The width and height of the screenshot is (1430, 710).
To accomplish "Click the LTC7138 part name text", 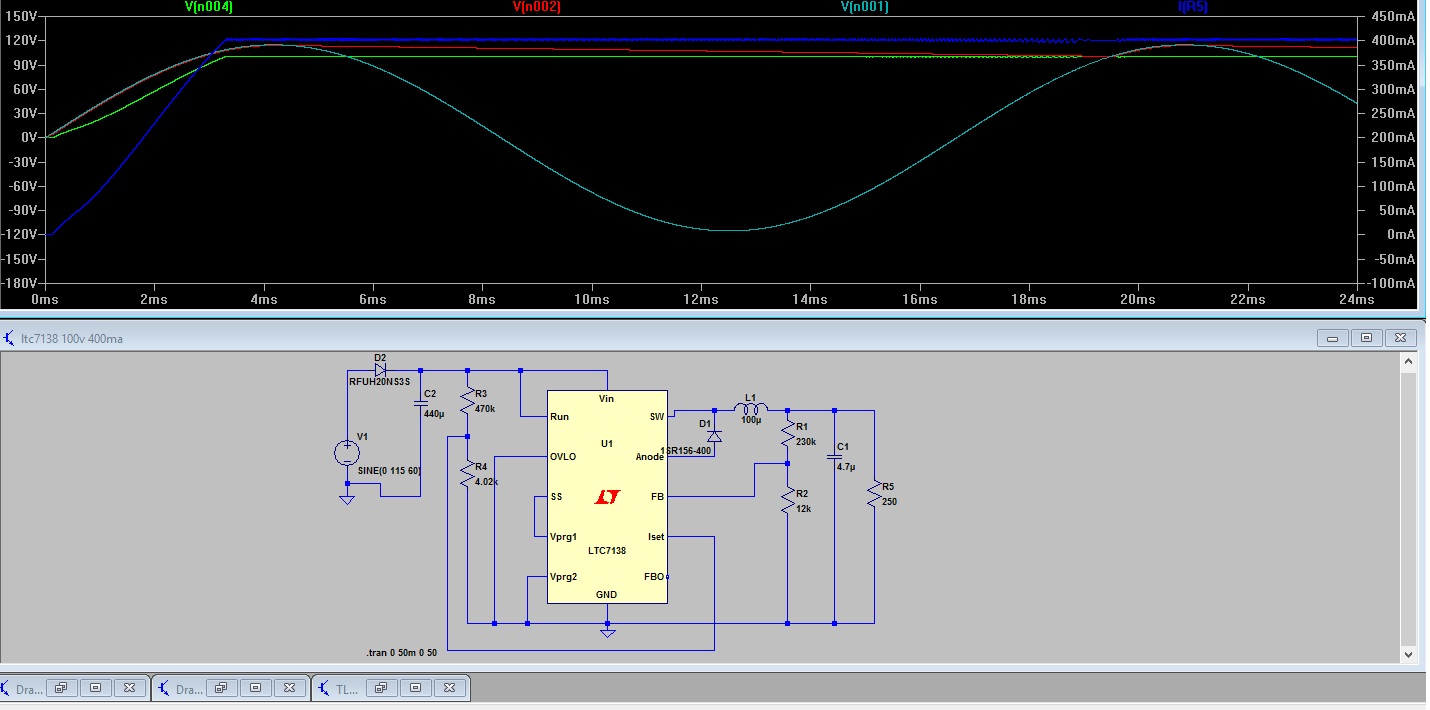I will coord(607,550).
